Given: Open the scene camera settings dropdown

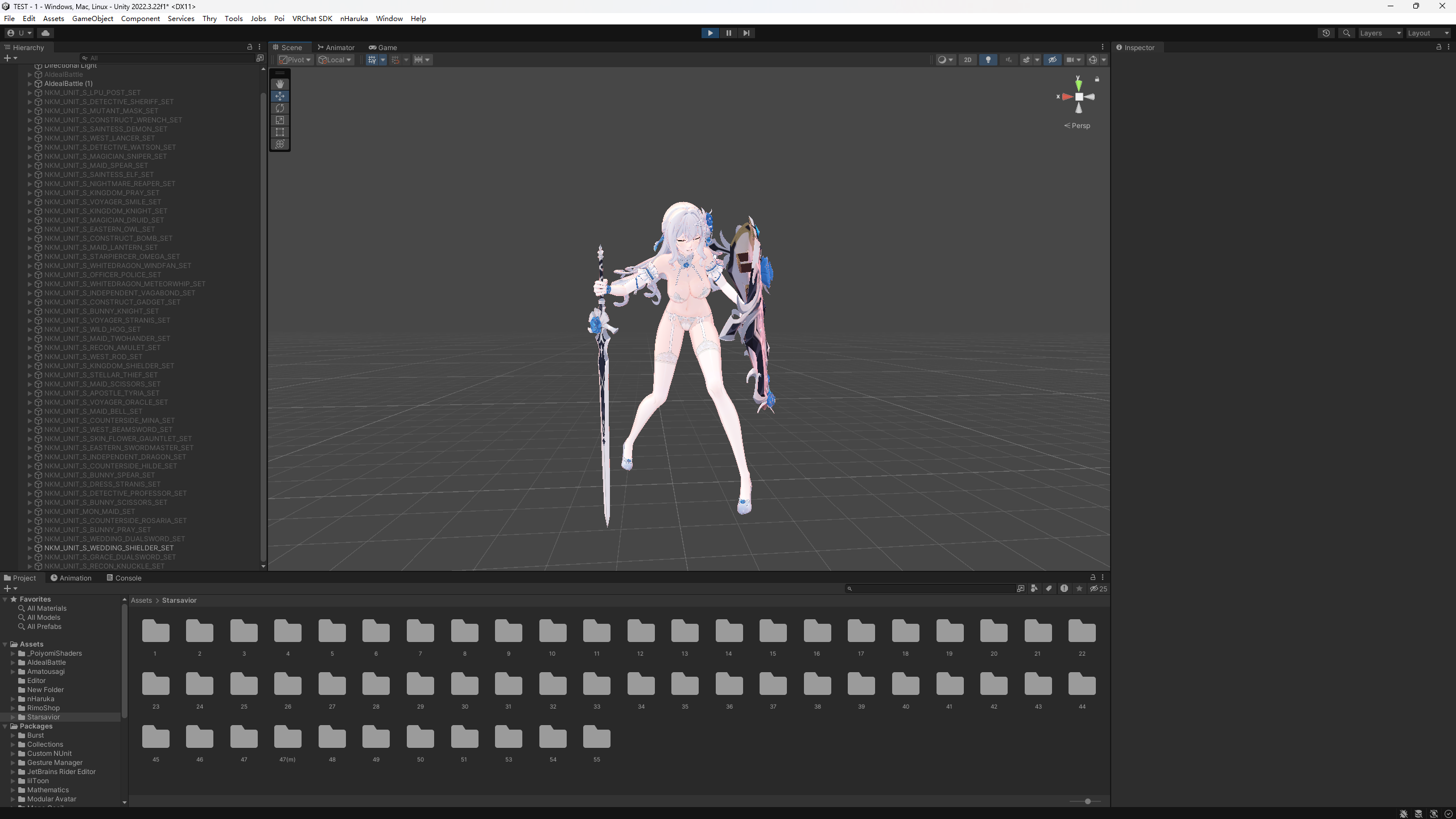Looking at the screenshot, I should coord(1074,60).
